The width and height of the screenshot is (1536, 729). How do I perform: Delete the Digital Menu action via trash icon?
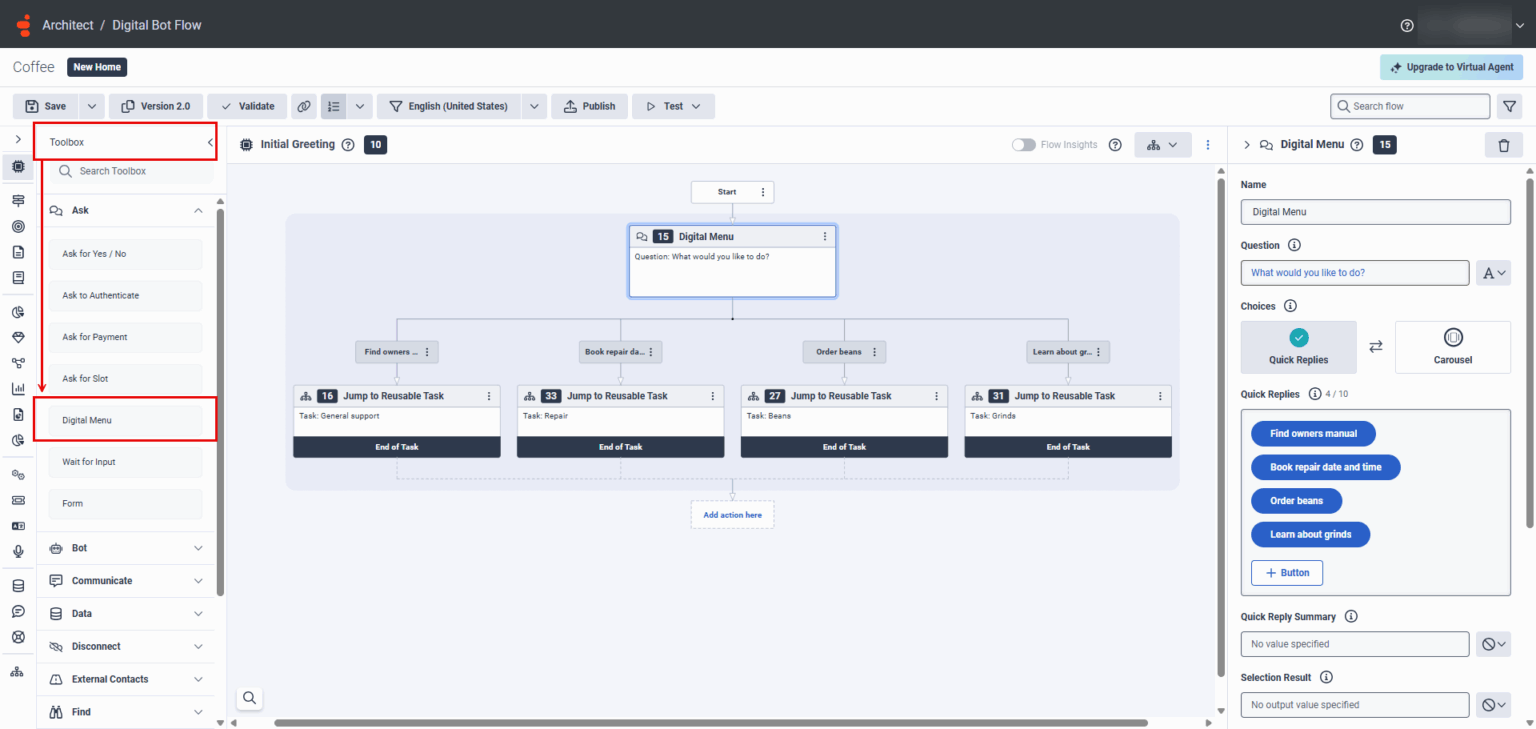[x=1503, y=145]
